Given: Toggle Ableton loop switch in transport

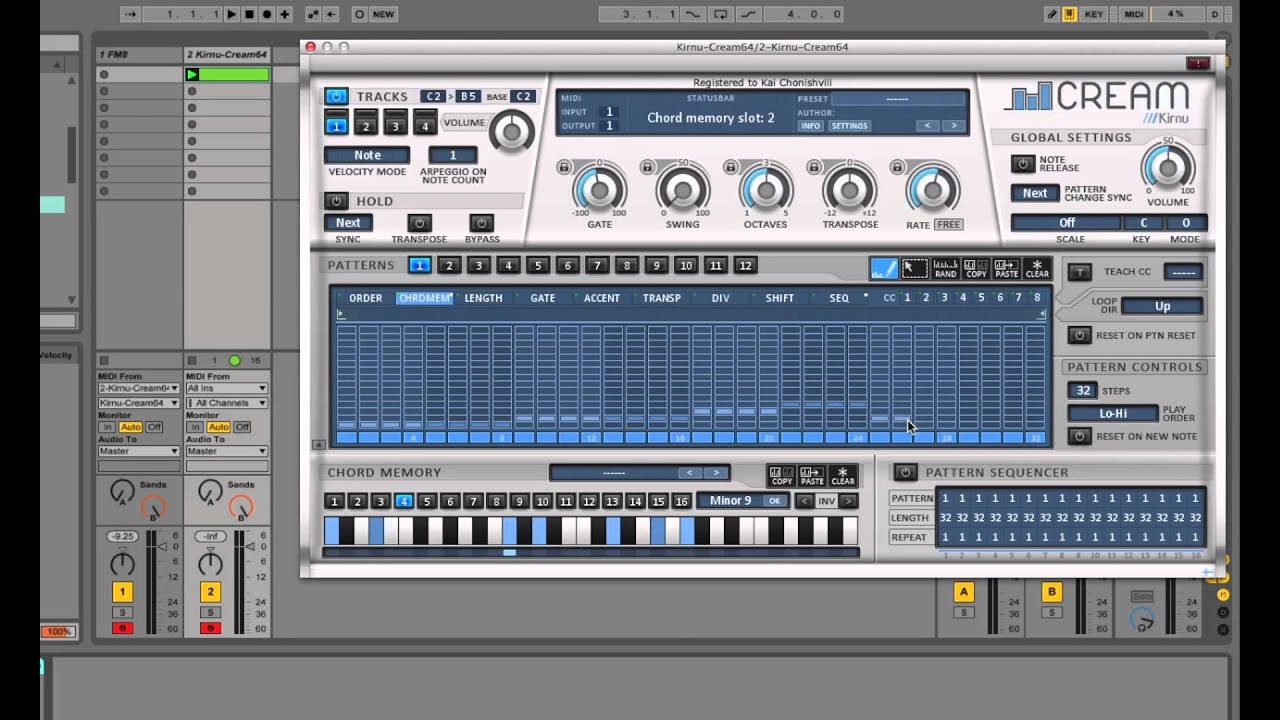Looking at the screenshot, I should 721,14.
